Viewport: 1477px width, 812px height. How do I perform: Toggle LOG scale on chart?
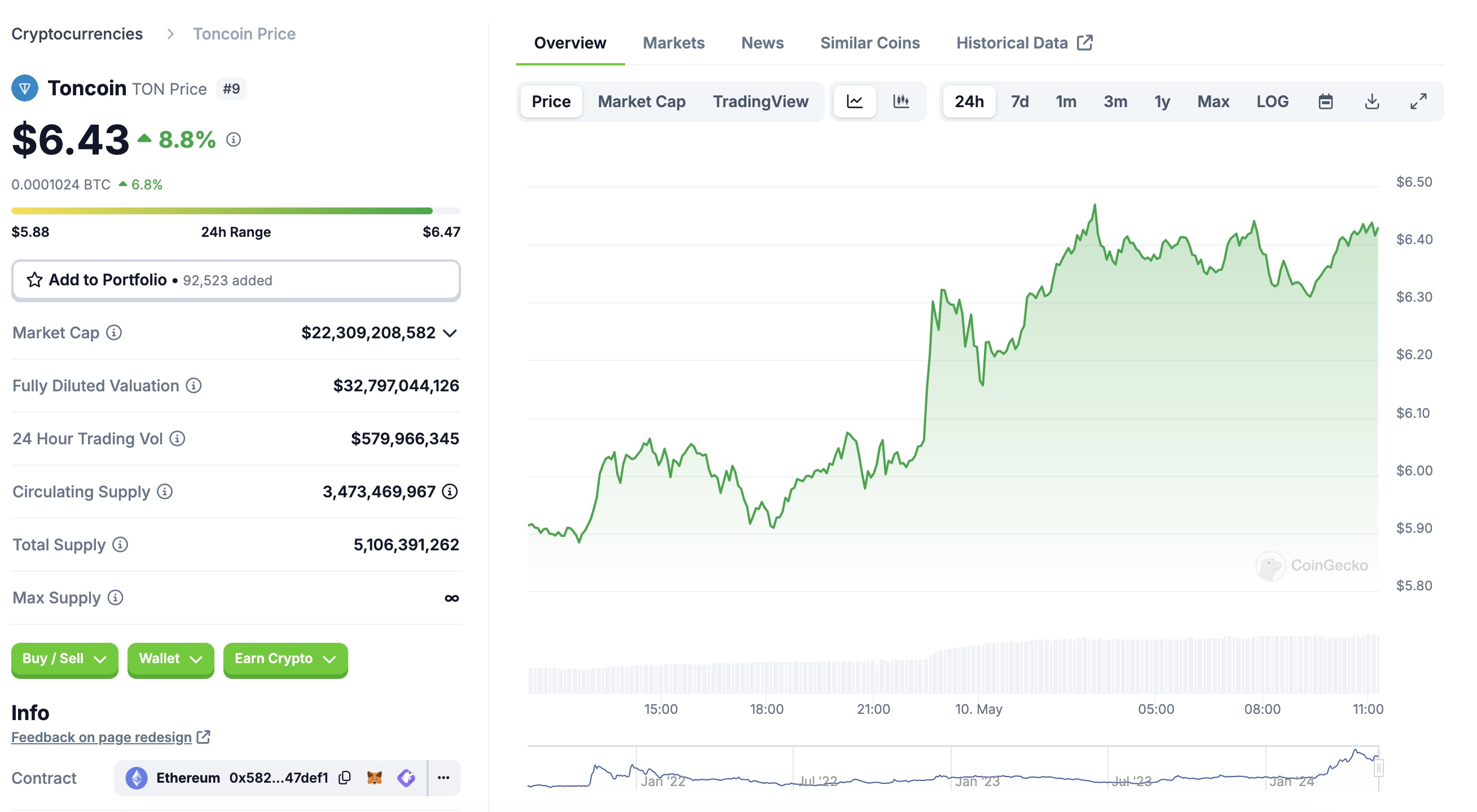click(1272, 101)
